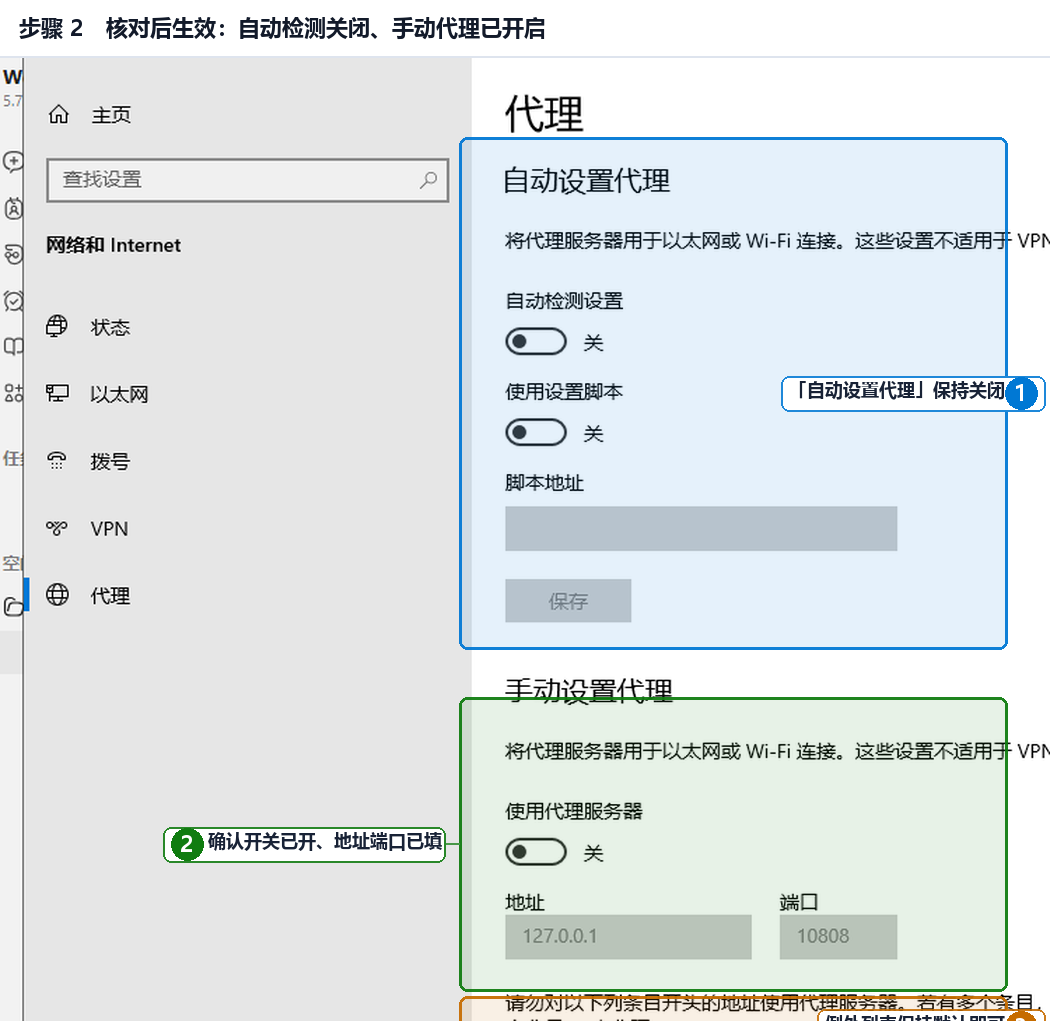Click the 保存 button under 脚本地址
This screenshot has width=1050, height=1021.
[568, 601]
